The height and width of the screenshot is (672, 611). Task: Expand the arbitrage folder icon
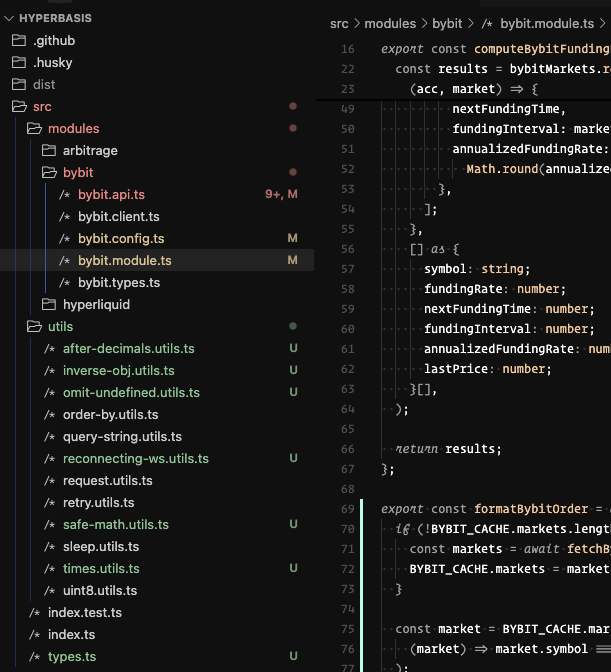coord(49,150)
